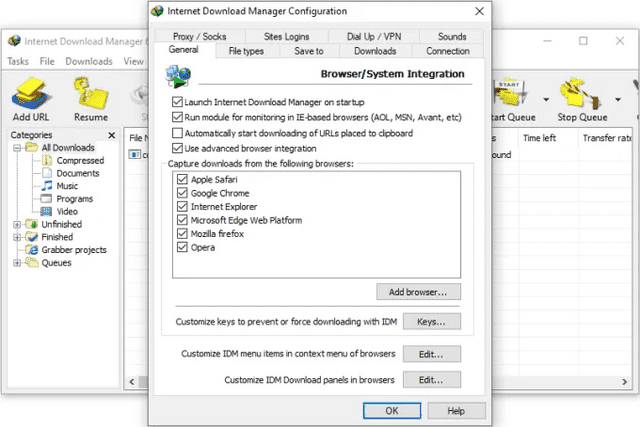640x427 pixels.
Task: Open the Downloads menu
Action: [x=89, y=61]
